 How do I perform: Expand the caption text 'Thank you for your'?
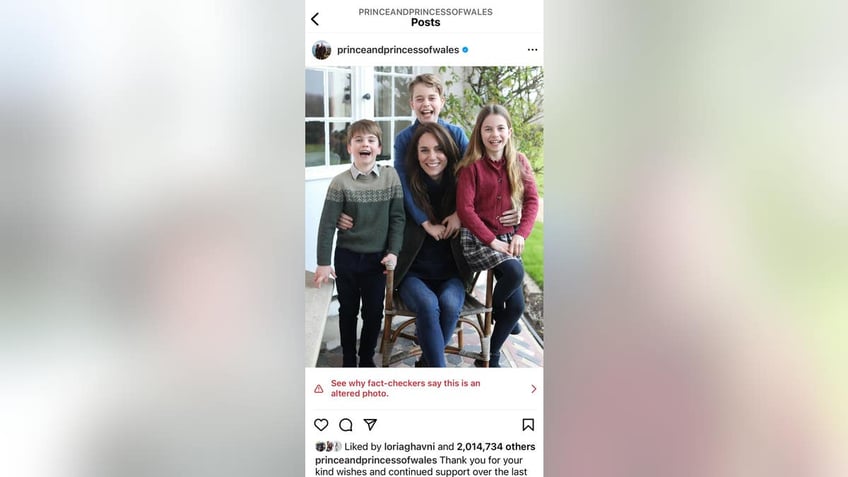[x=481, y=460]
